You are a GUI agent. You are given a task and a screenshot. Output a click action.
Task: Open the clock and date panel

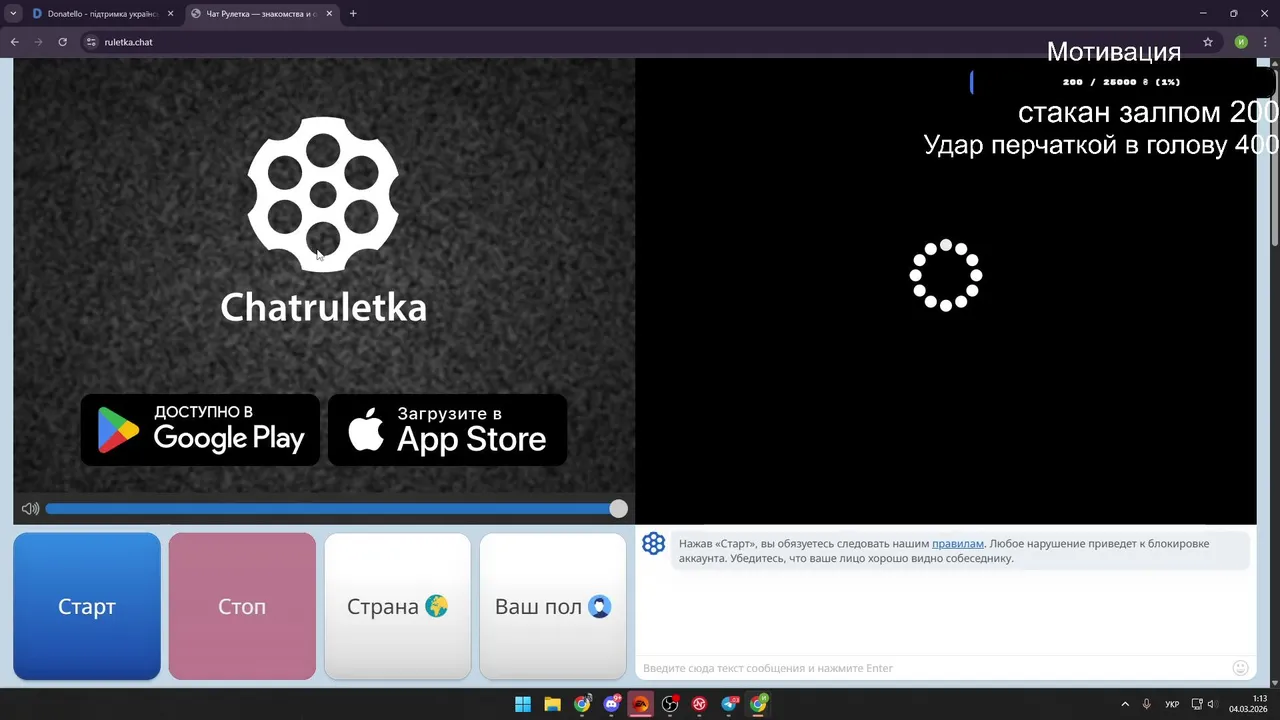[x=1248, y=704]
